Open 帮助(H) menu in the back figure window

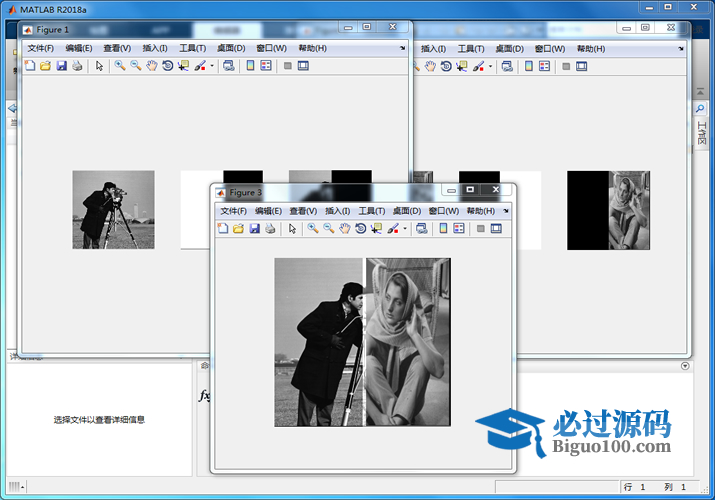tap(591, 48)
